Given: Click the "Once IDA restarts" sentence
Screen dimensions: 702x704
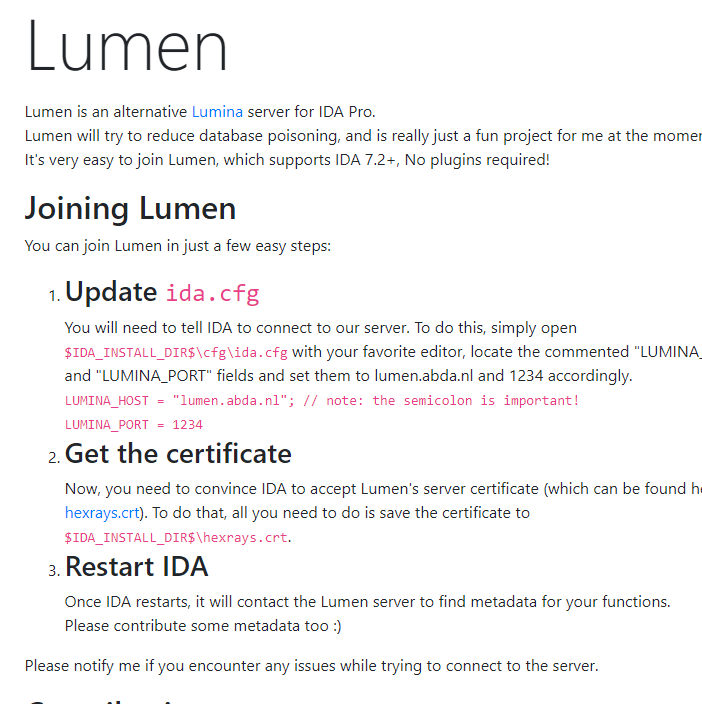Looking at the screenshot, I should click(368, 602).
